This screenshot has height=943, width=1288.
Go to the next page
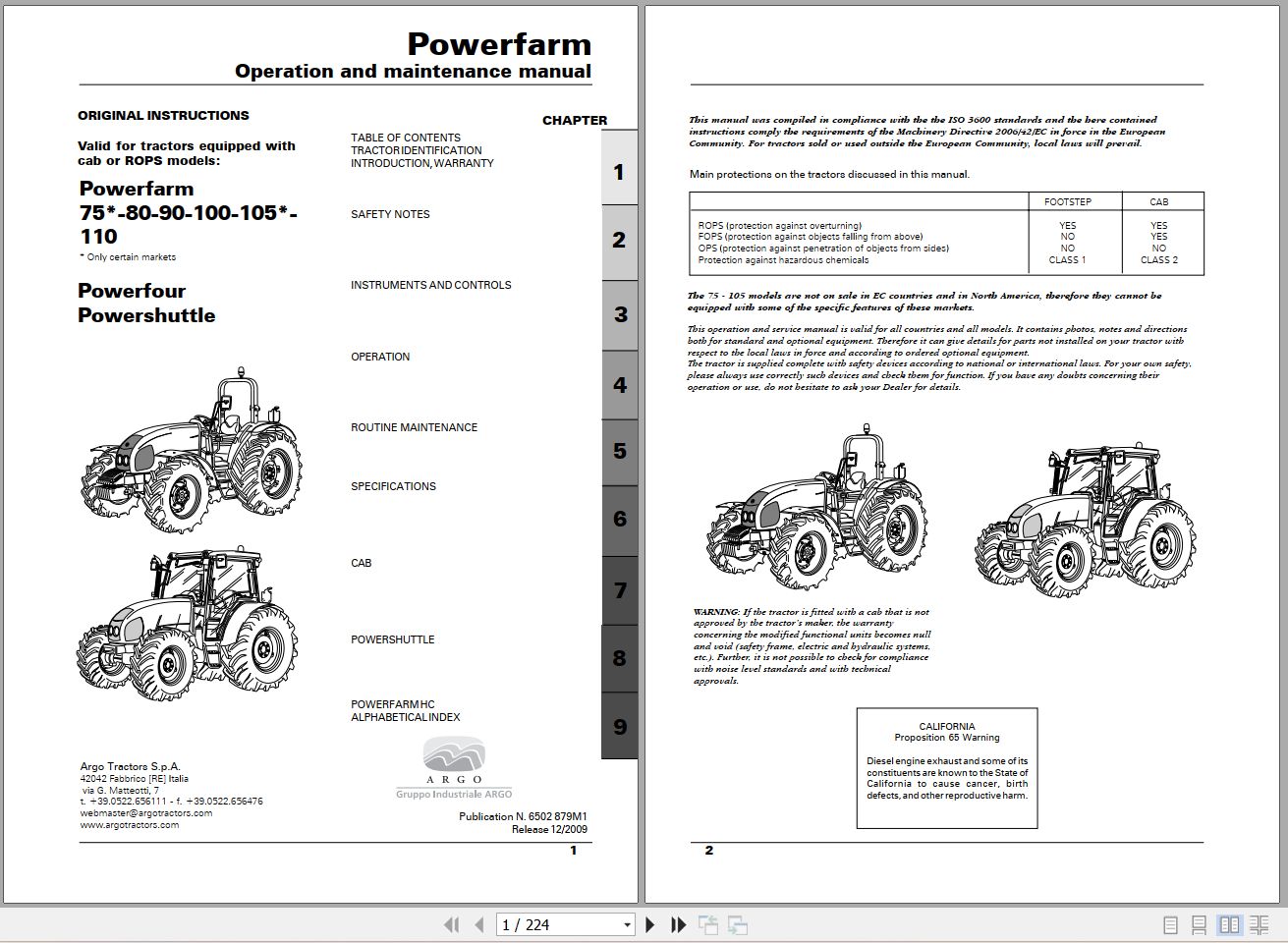pyautogui.click(x=649, y=924)
